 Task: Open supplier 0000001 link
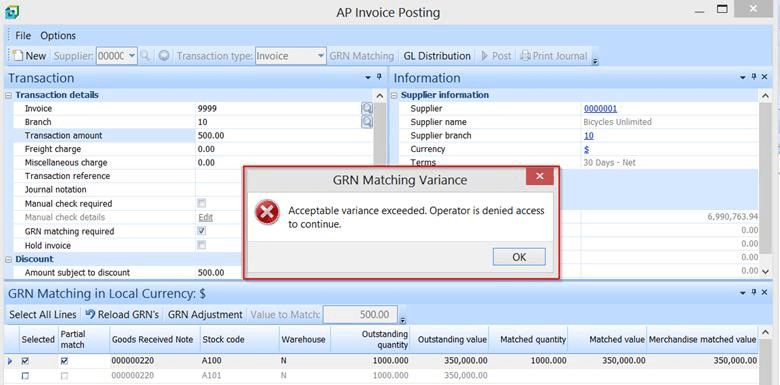pyautogui.click(x=600, y=108)
